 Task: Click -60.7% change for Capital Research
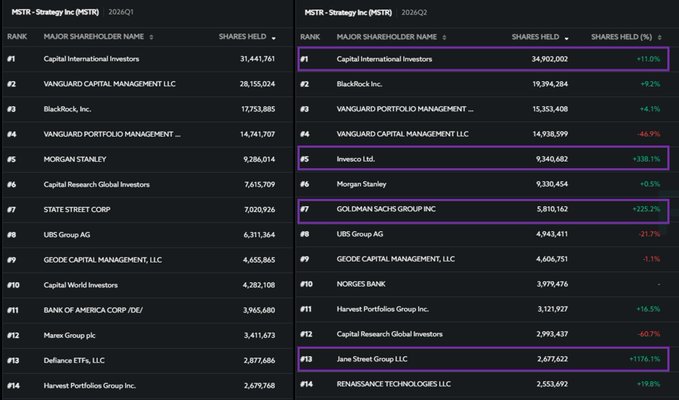[649, 334]
